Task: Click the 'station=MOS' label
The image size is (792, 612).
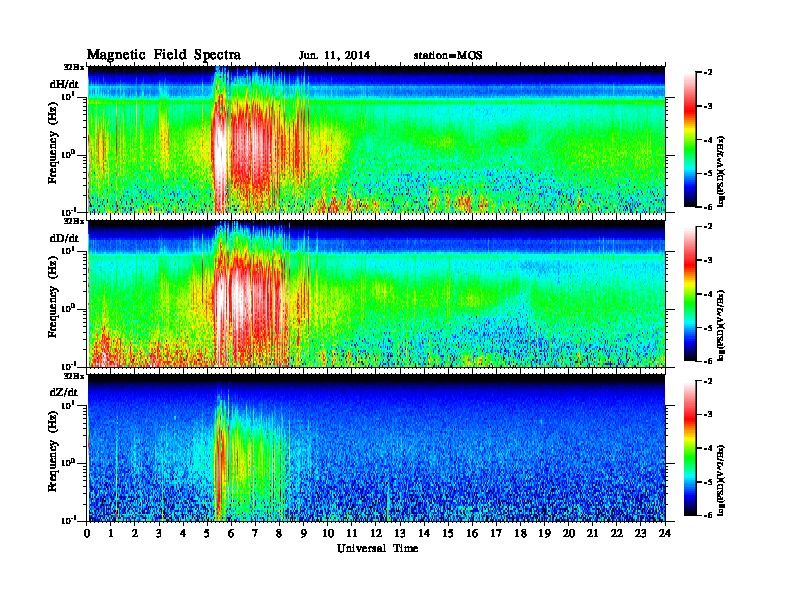Action: [x=448, y=56]
